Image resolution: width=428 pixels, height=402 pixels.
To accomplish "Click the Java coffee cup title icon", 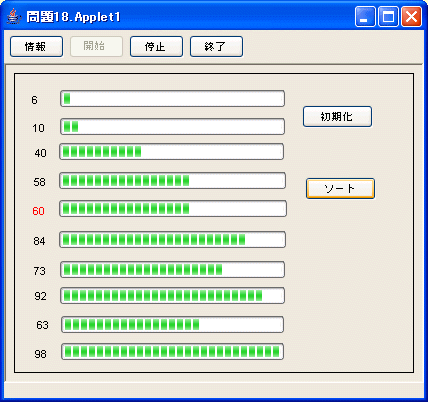I will pyautogui.click(x=13, y=16).
